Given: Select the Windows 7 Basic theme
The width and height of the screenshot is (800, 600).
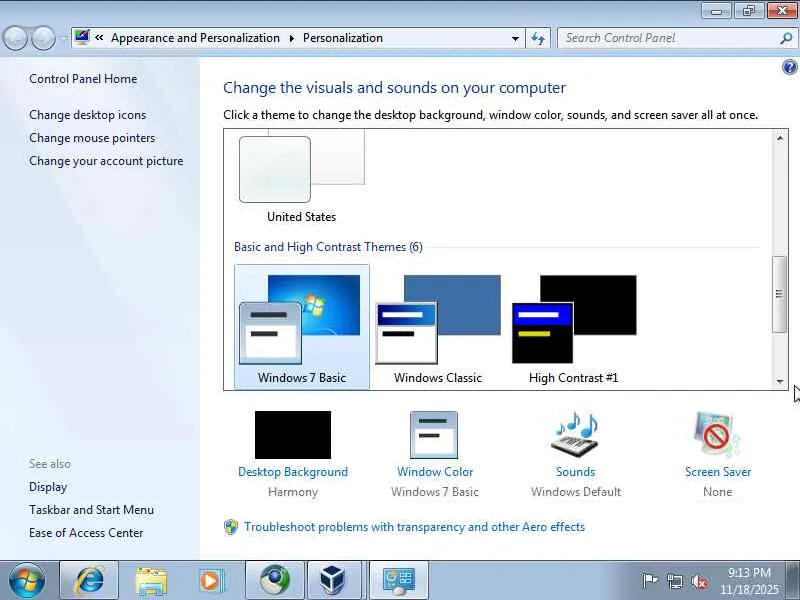Looking at the screenshot, I should point(302,327).
